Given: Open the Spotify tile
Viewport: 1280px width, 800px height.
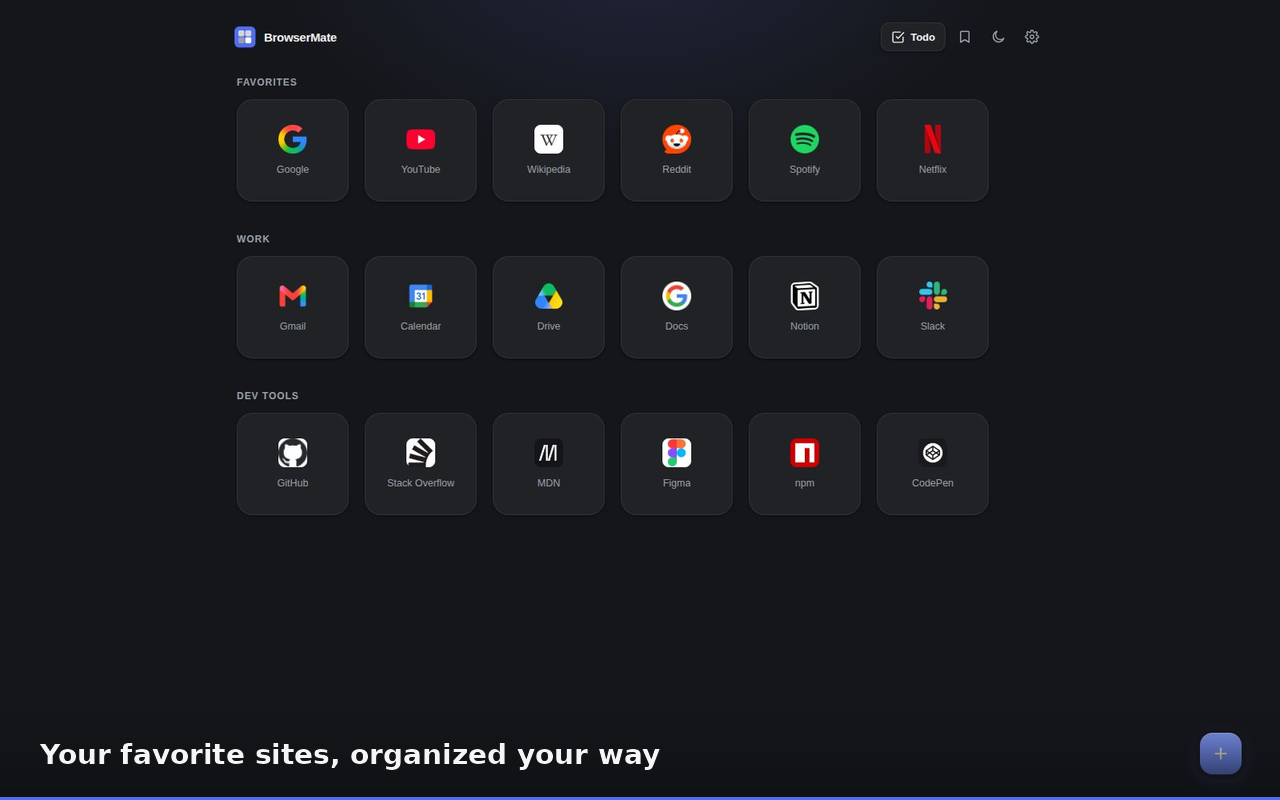Looking at the screenshot, I should 804,150.
